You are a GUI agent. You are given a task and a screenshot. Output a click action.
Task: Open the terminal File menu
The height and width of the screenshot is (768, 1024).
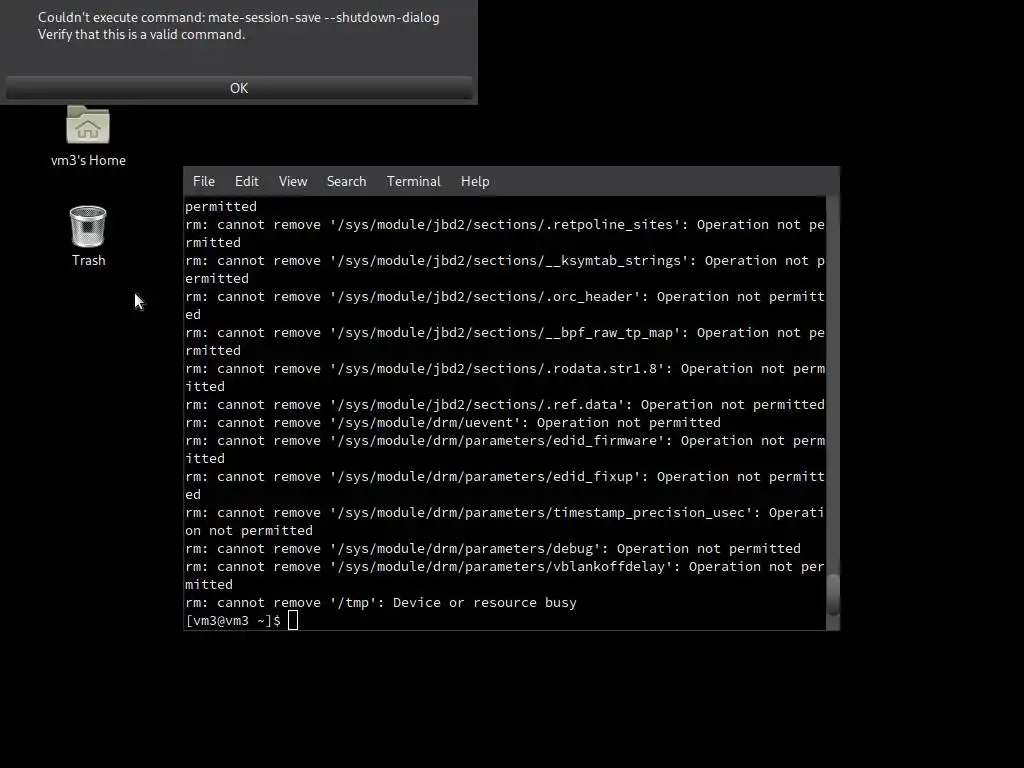pyautogui.click(x=204, y=182)
